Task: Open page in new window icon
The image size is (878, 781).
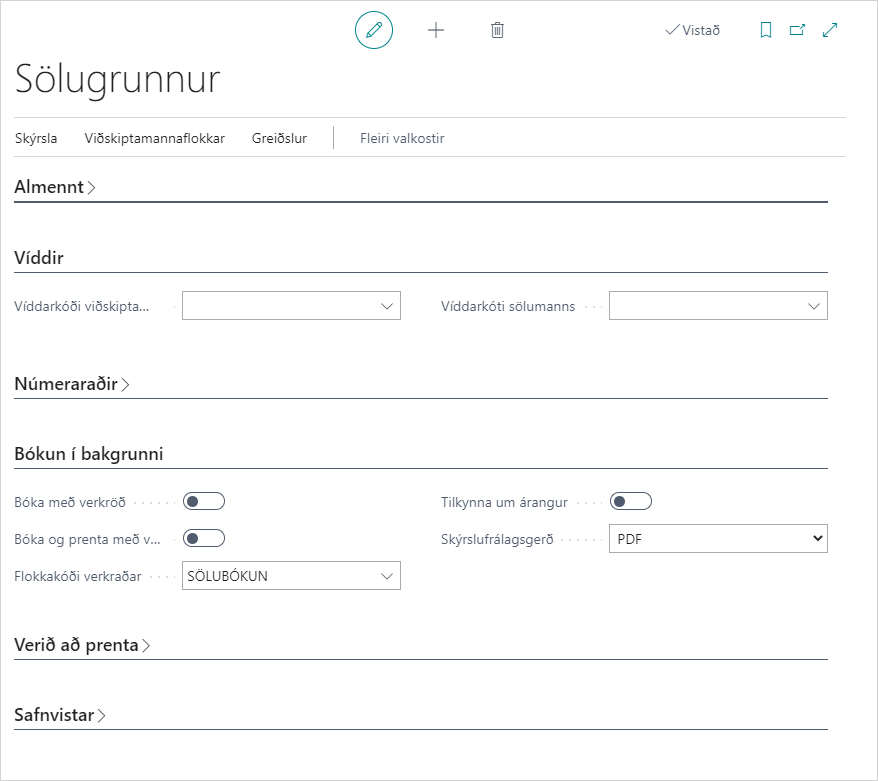Action: pyautogui.click(x=797, y=30)
